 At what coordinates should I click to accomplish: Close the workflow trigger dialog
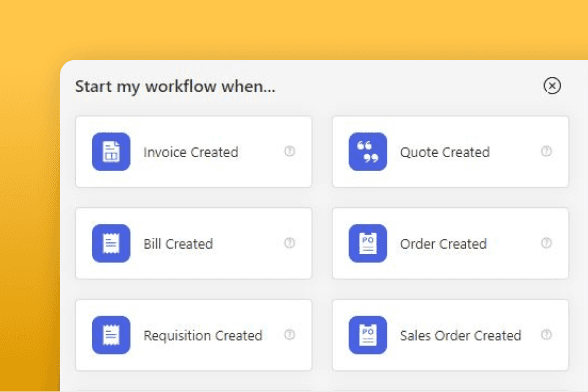click(552, 86)
